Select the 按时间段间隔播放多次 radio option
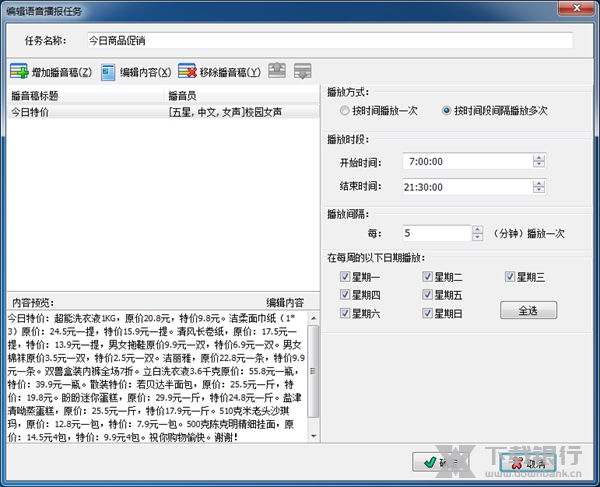600x487 pixels. pyautogui.click(x=446, y=110)
